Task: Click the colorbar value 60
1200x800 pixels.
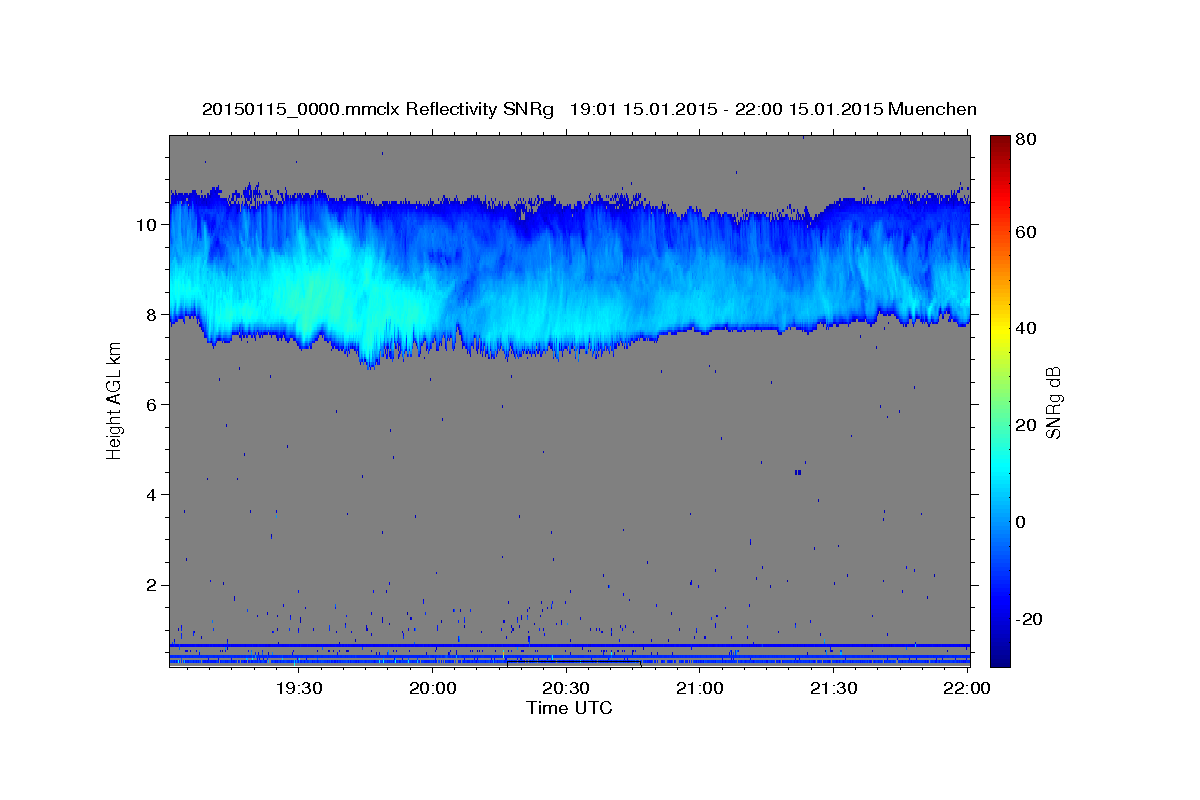Action: (1028, 232)
